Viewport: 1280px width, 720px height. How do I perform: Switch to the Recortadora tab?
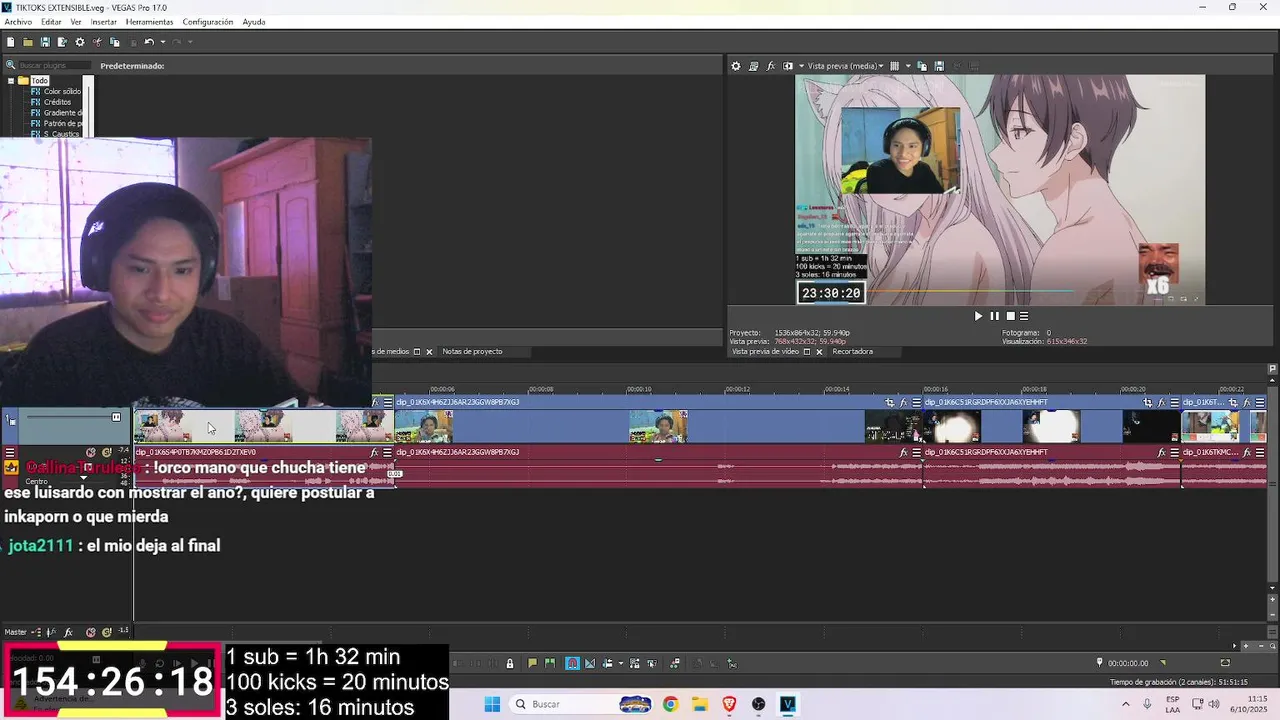coord(853,352)
